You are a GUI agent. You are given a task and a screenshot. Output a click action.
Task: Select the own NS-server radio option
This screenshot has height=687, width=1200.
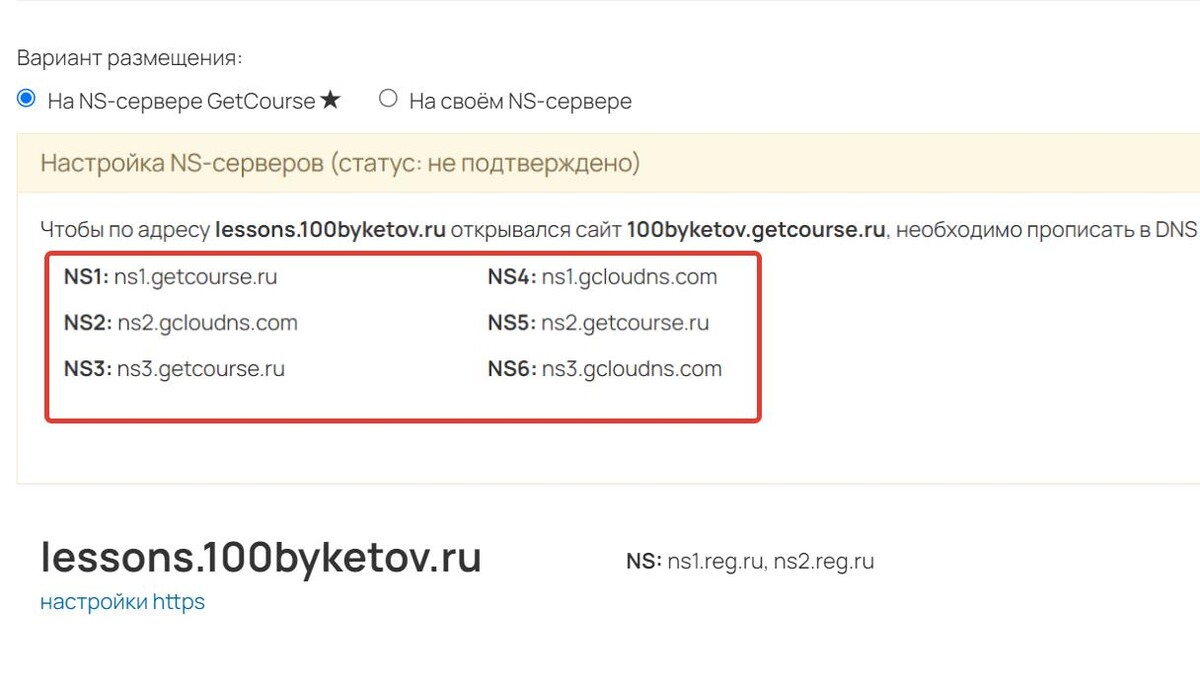(x=388, y=99)
